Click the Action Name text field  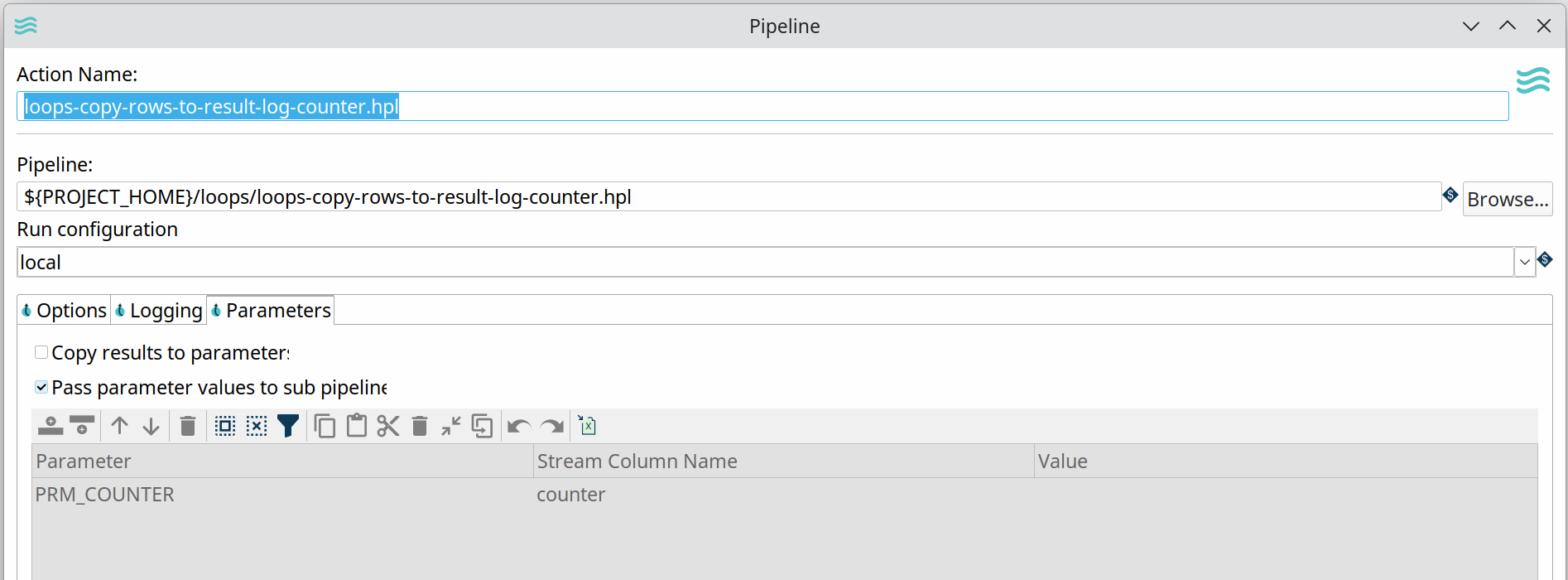[762, 107]
